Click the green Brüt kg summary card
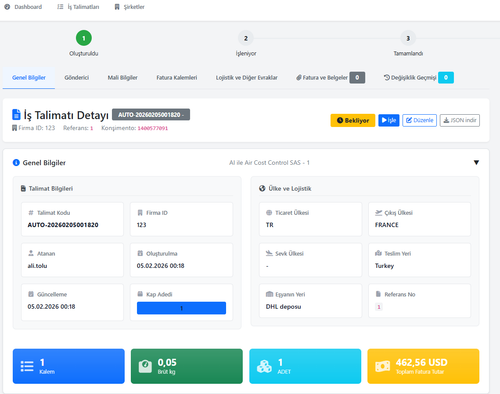This screenshot has width=500, height=394. click(187, 366)
